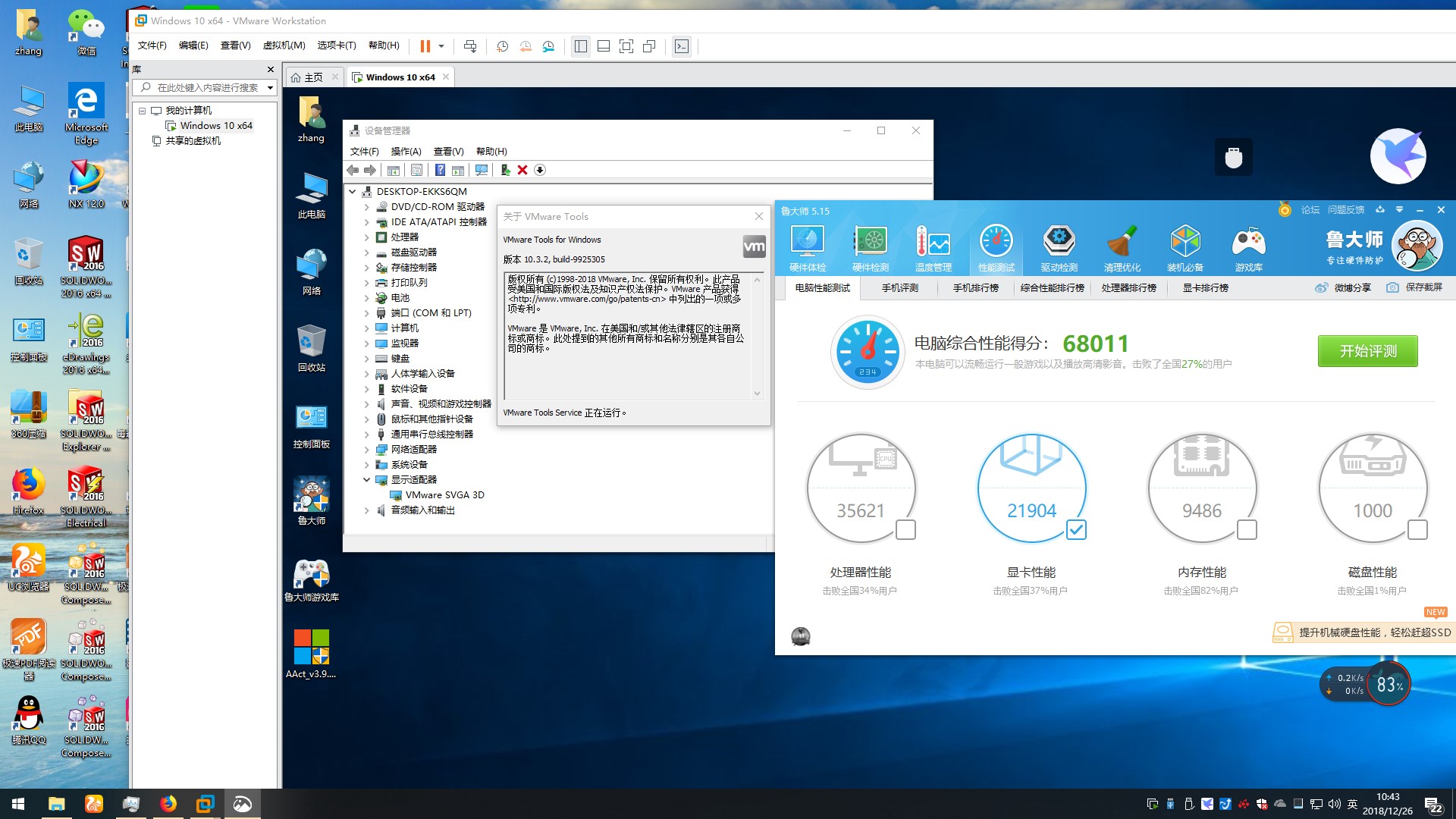Collapse 我的计算机 in VMware library

click(142, 111)
